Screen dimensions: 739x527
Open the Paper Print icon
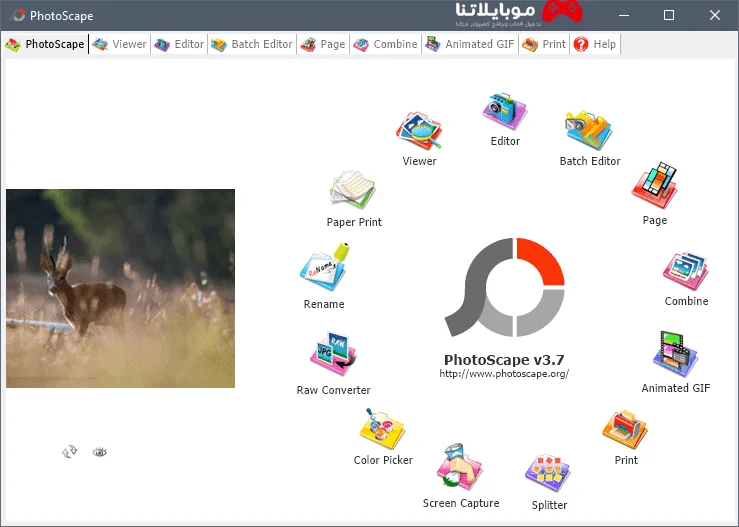tap(353, 190)
